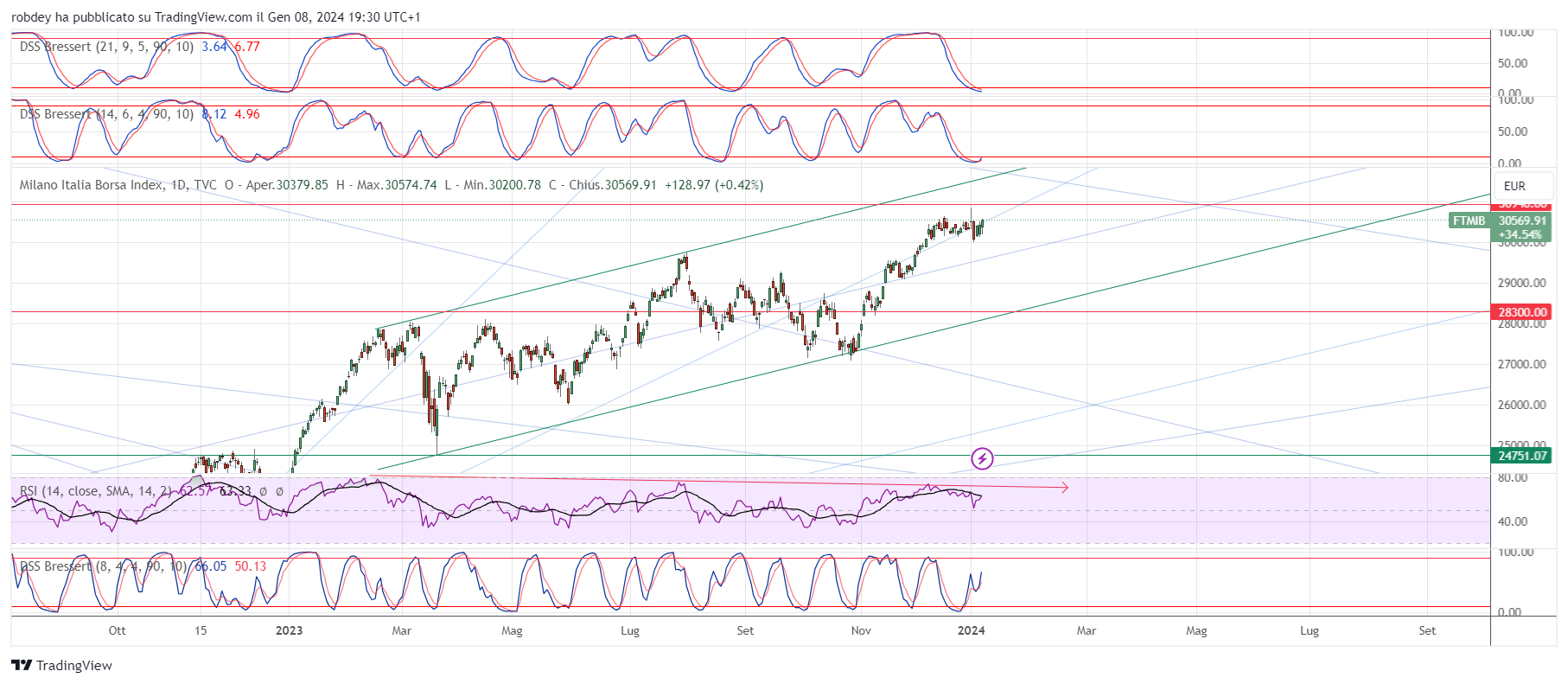The height and width of the screenshot is (684, 1568).
Task: Click the +128.97 (+0.42%) change text
Action: click(x=714, y=185)
